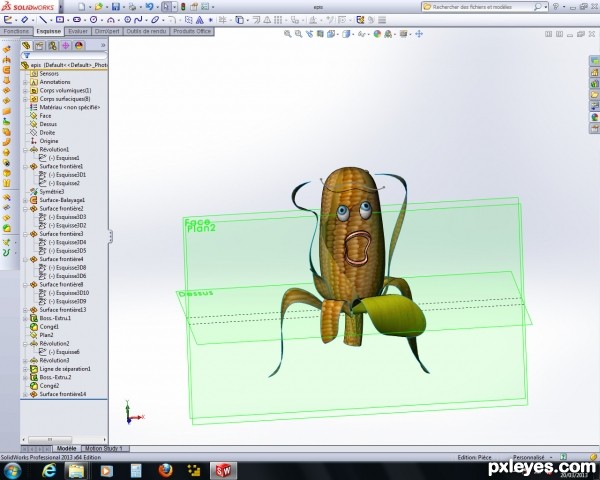600x480 pixels.
Task: Click the New document icon
Action: 82,7
